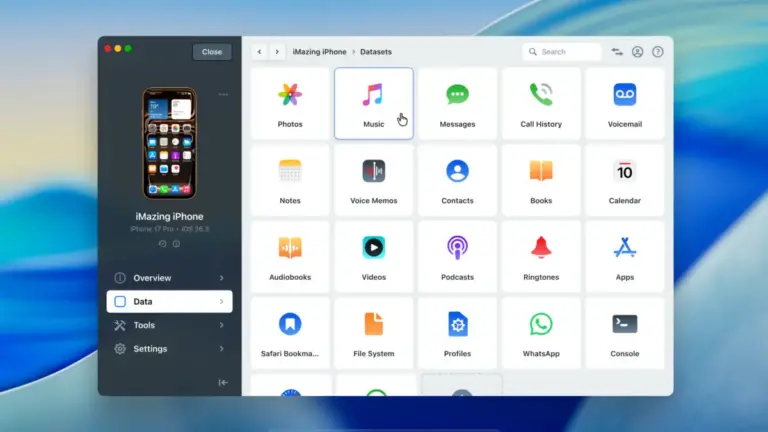The image size is (768, 432).
Task: Open the File System browser
Action: coord(374,333)
